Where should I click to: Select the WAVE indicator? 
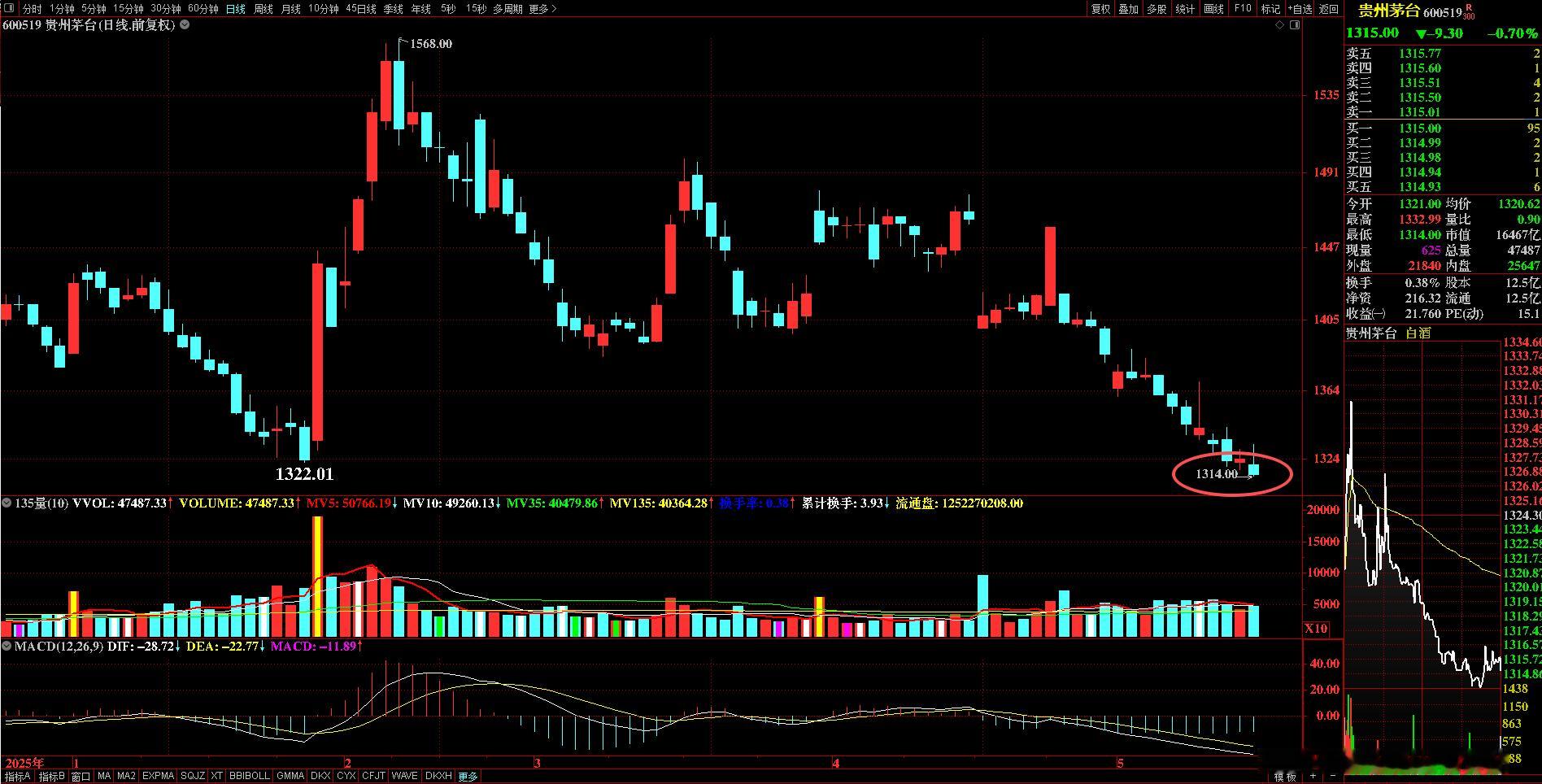[x=405, y=777]
